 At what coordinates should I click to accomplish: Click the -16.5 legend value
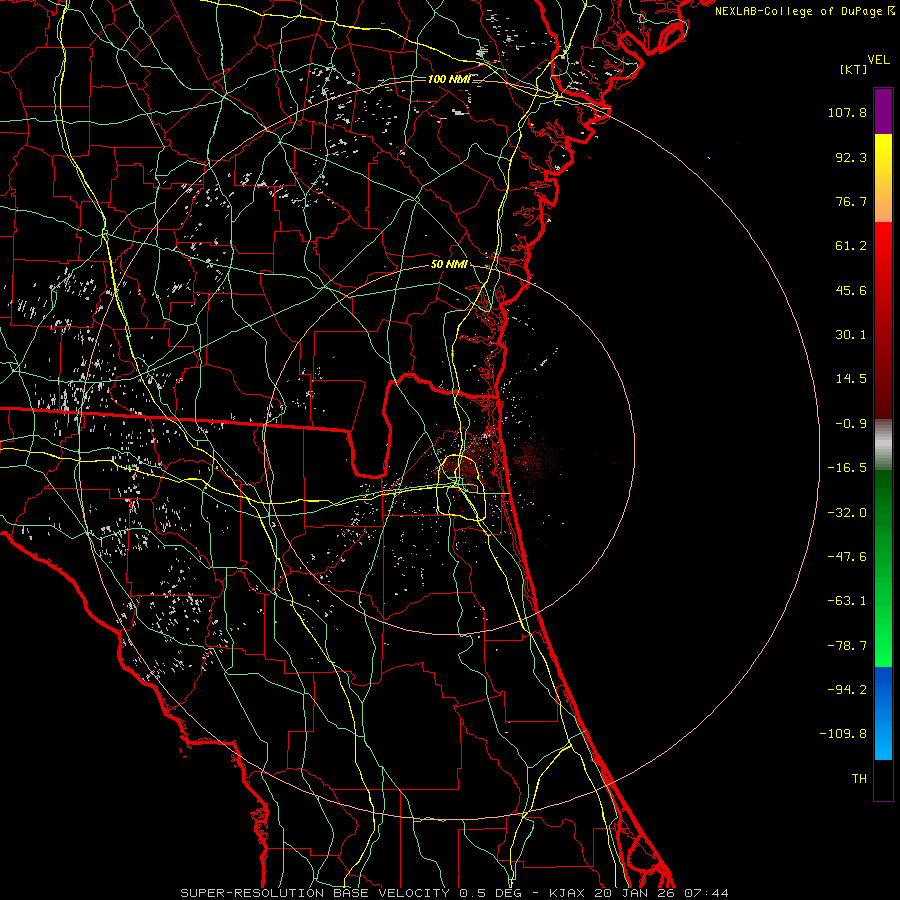click(x=847, y=468)
